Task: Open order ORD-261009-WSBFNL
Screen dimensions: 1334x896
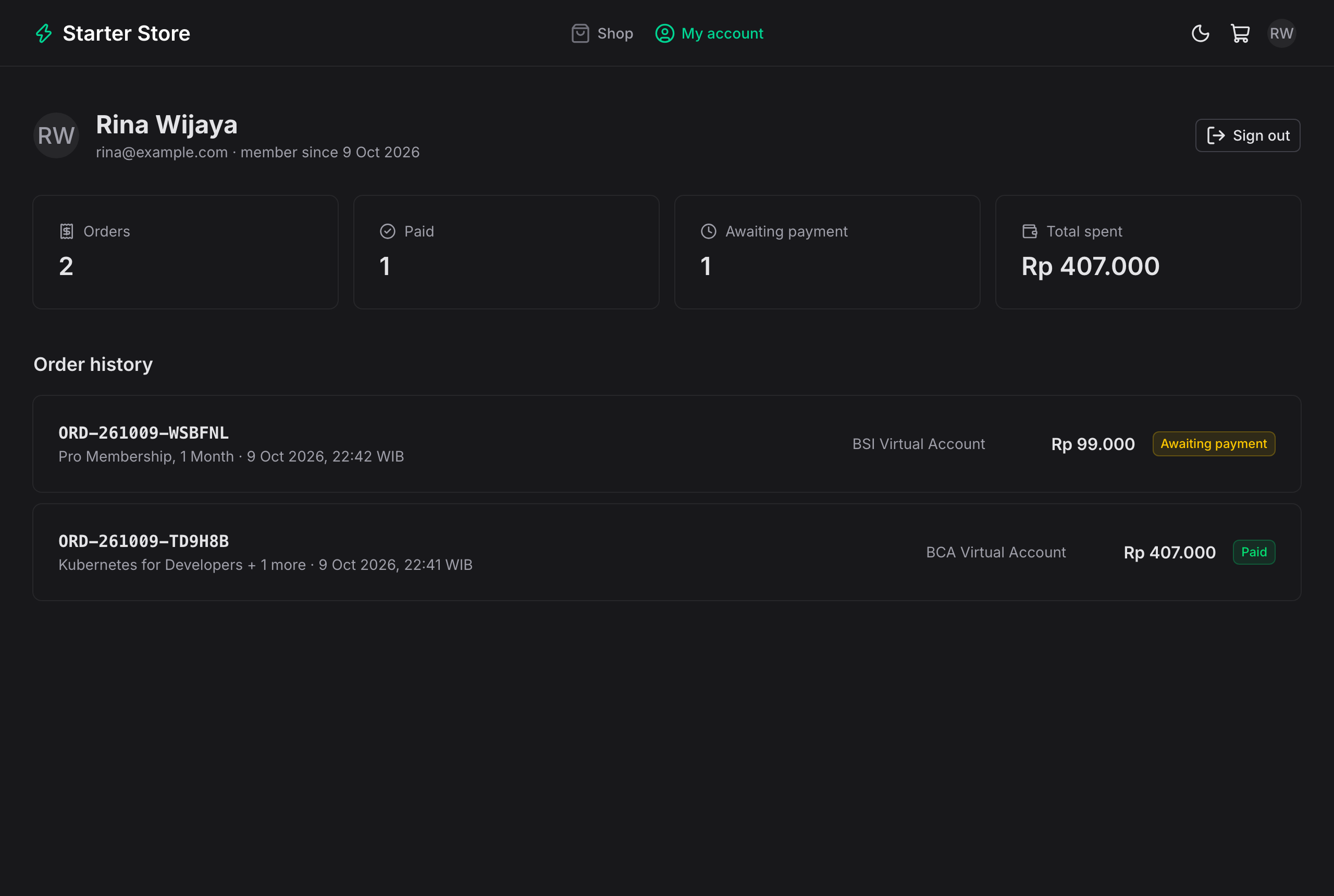Action: pyautogui.click(x=666, y=444)
